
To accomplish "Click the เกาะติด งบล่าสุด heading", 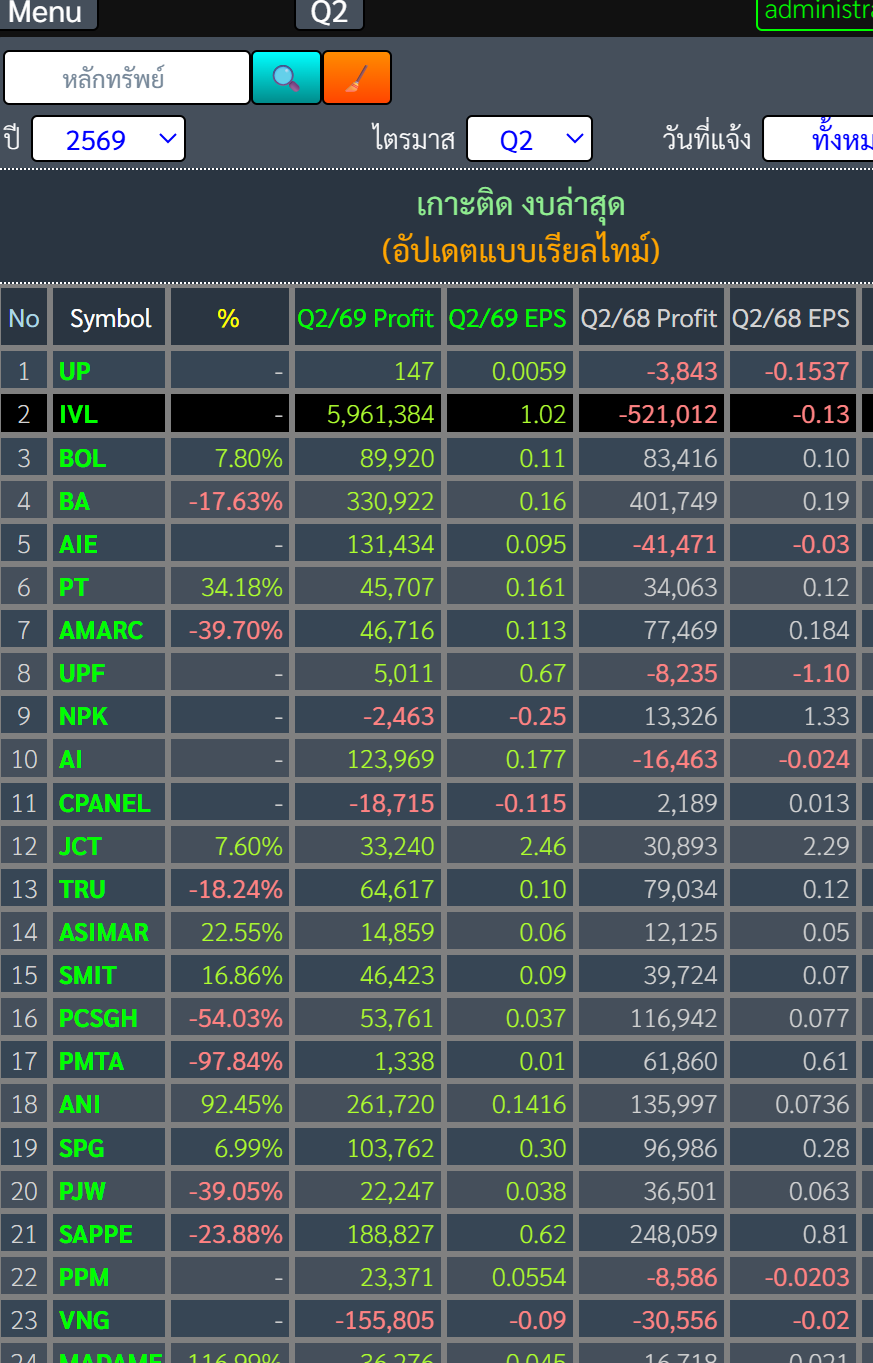I will coord(521,205).
